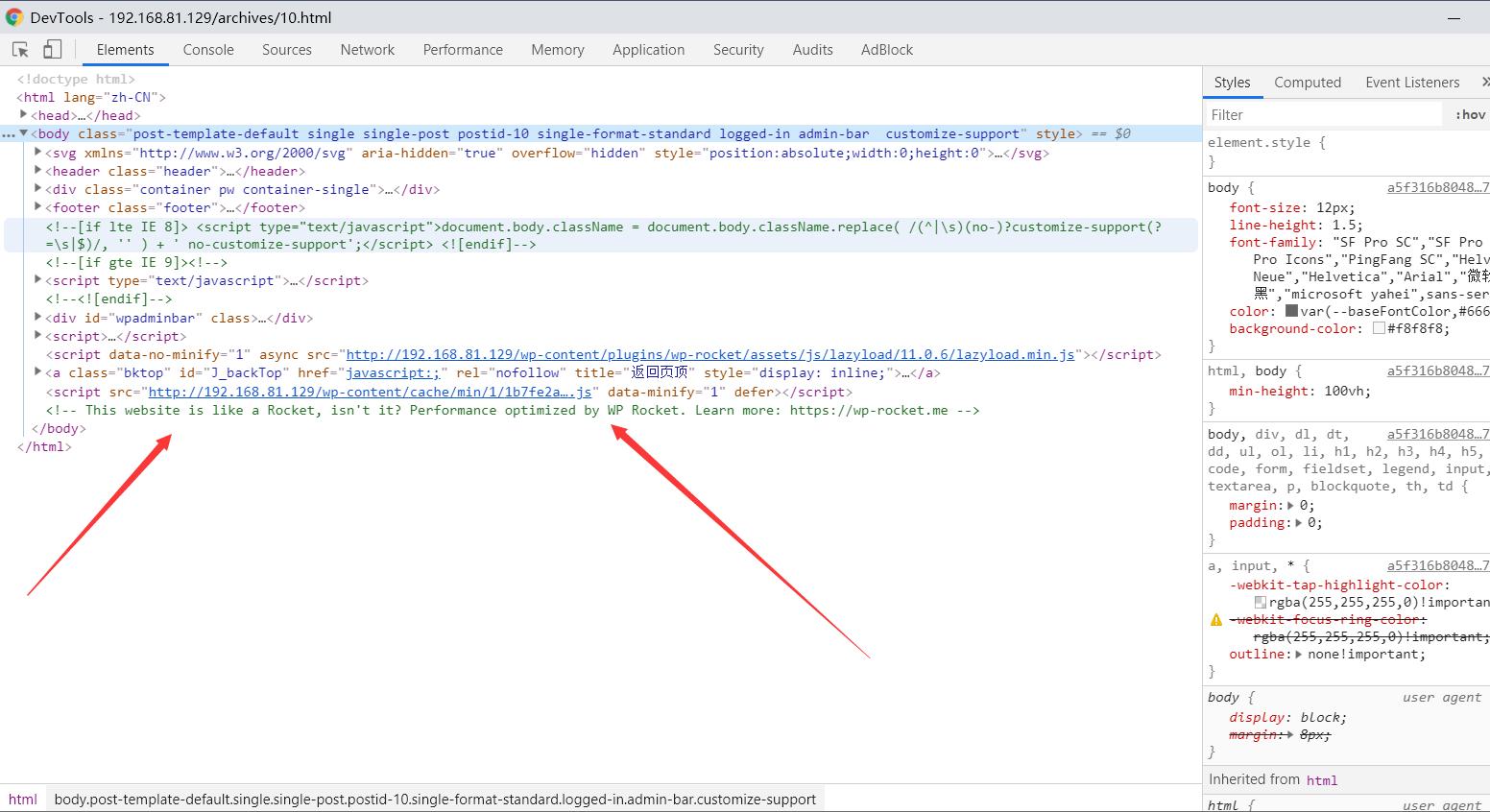The width and height of the screenshot is (1490, 812).
Task: Toggle the :hov element state panel
Action: [x=1470, y=115]
